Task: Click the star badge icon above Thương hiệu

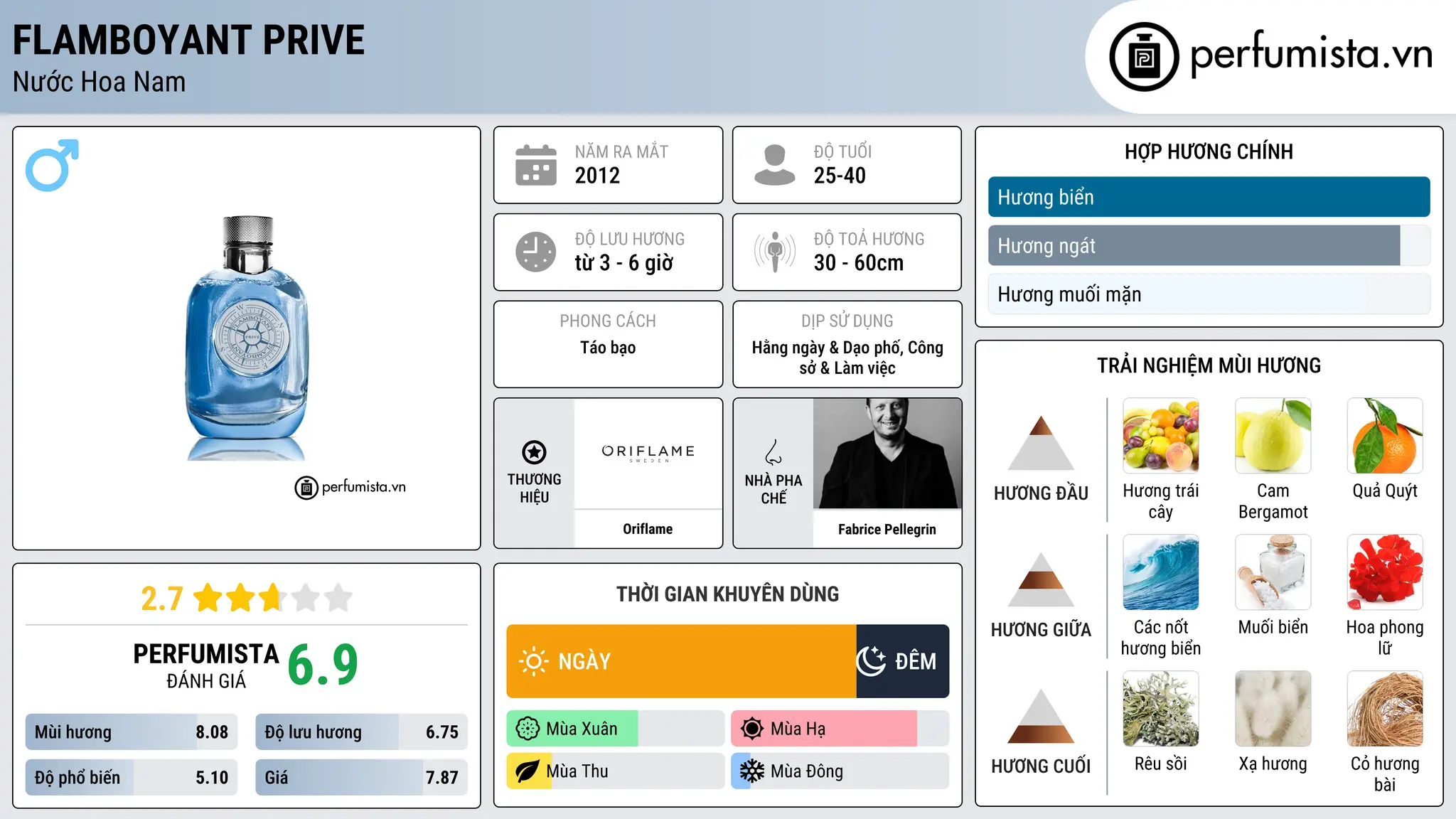Action: [x=534, y=451]
